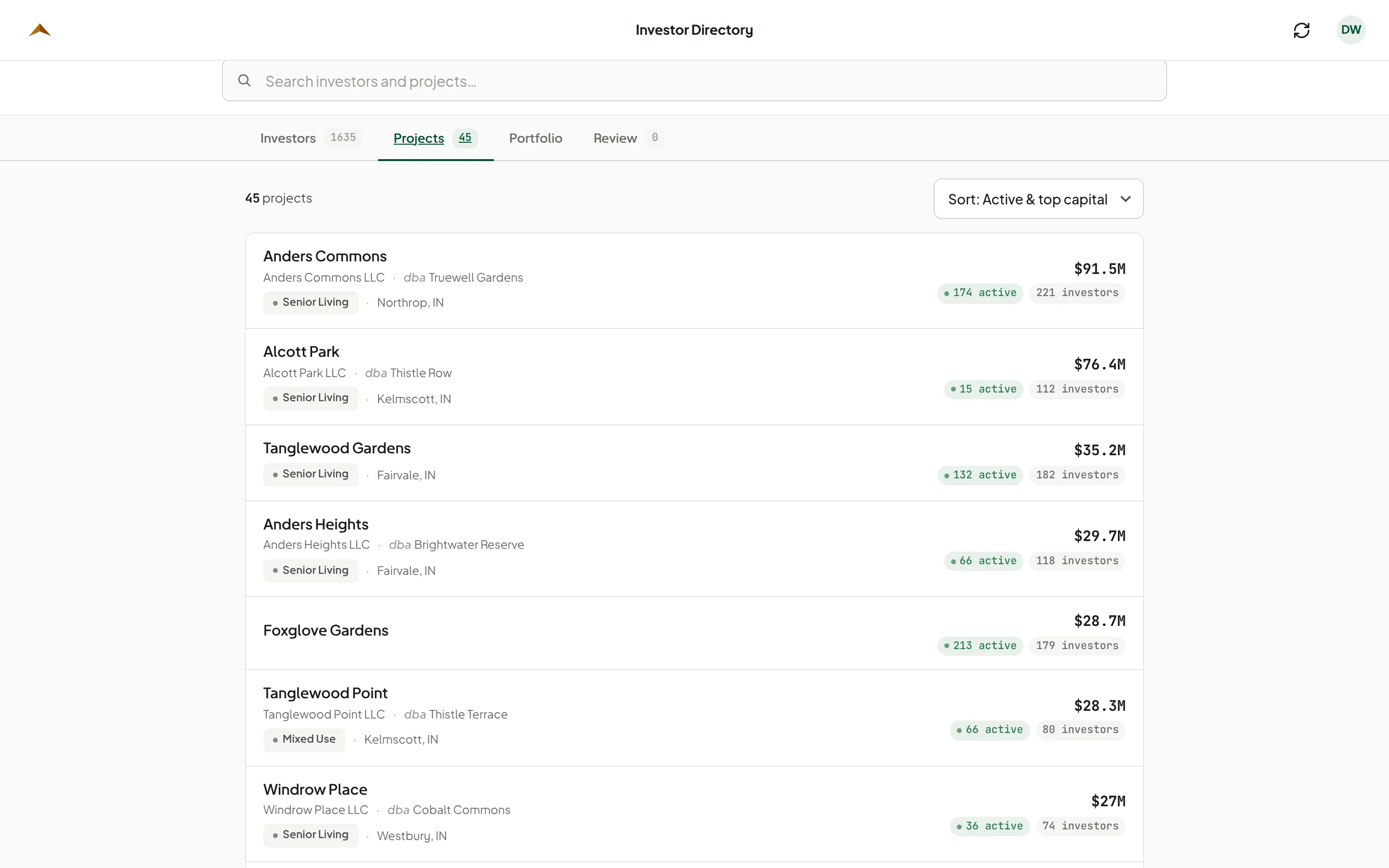Click the refresh sync icon
1389x868 pixels.
point(1301,30)
